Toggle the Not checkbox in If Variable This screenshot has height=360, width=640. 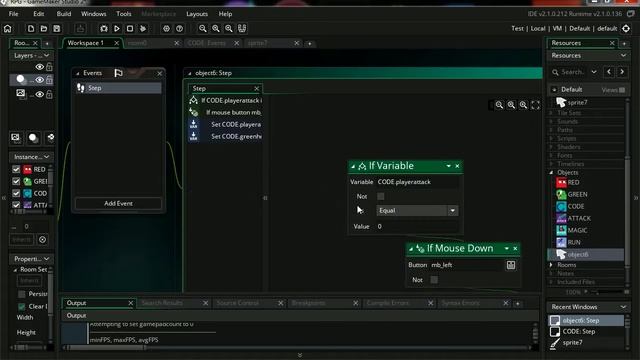(381, 196)
